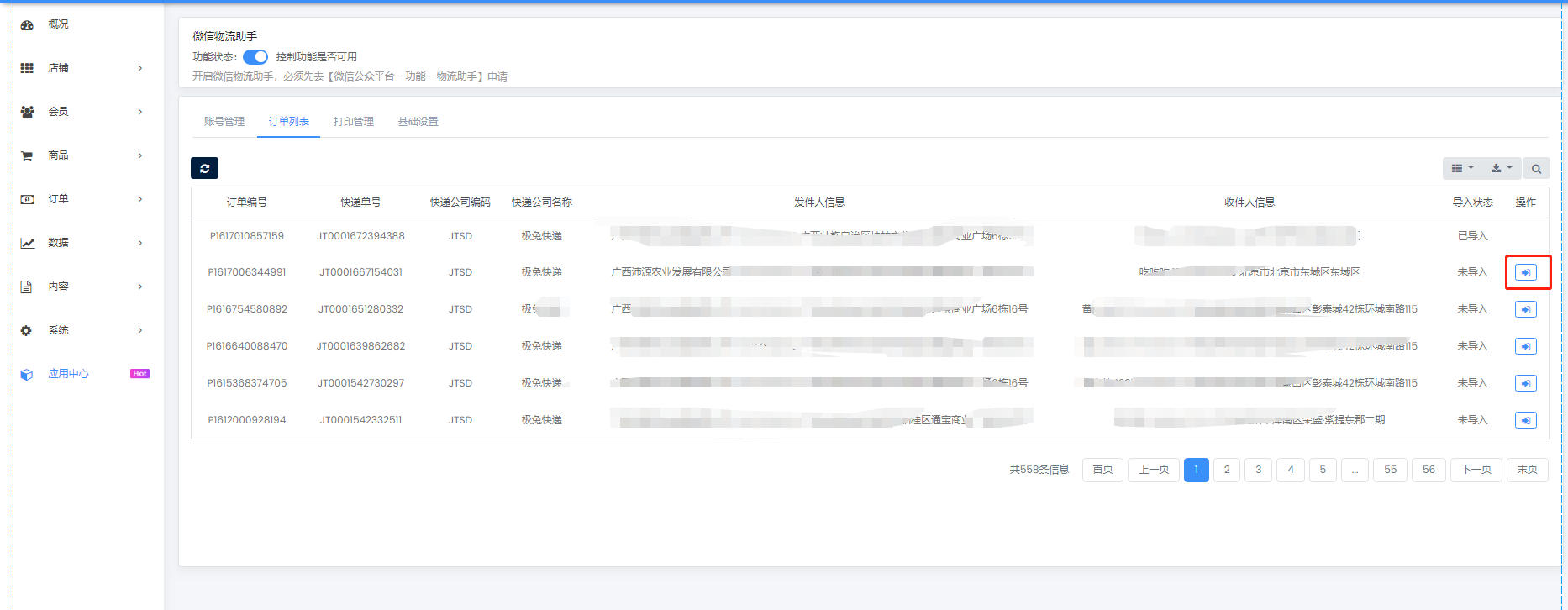The image size is (1568, 610).
Task: Open the column display dropdown
Action: [1462, 169]
